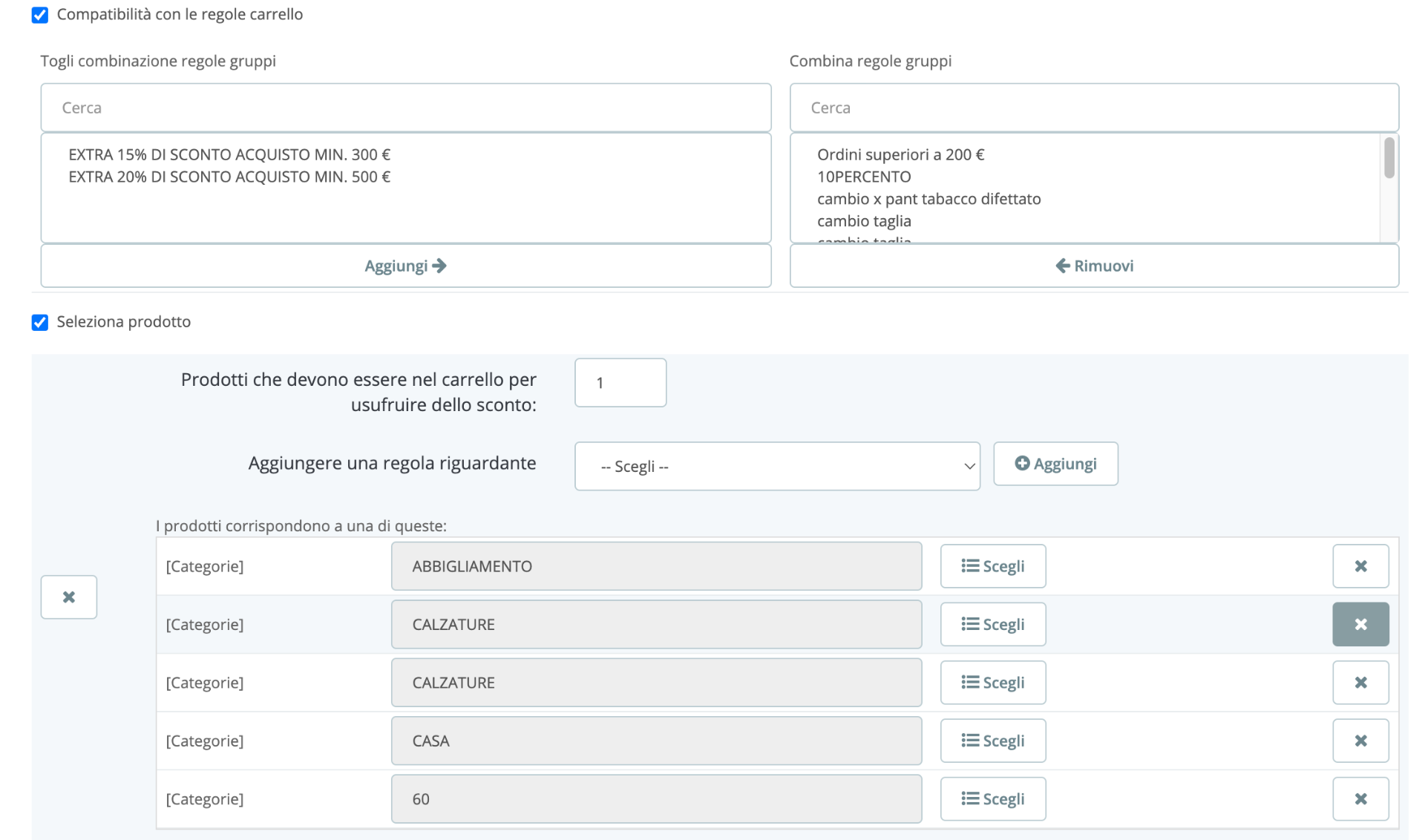Remove the category 60 row
Viewport: 1425px width, 840px height.
1360,798
